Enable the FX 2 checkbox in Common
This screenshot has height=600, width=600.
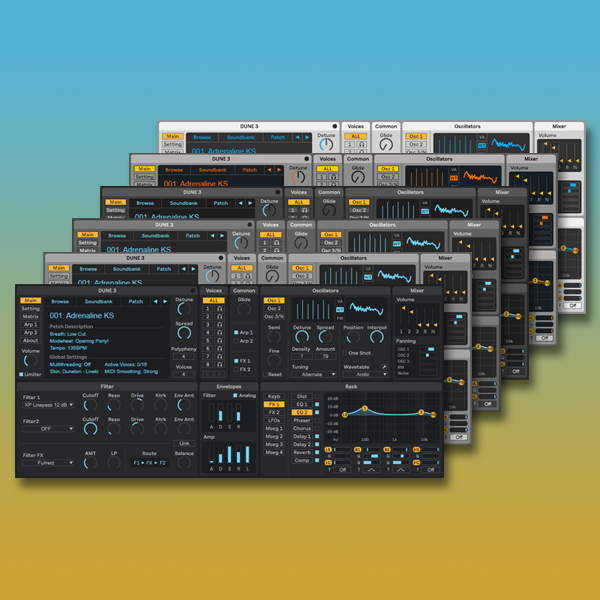[236, 369]
